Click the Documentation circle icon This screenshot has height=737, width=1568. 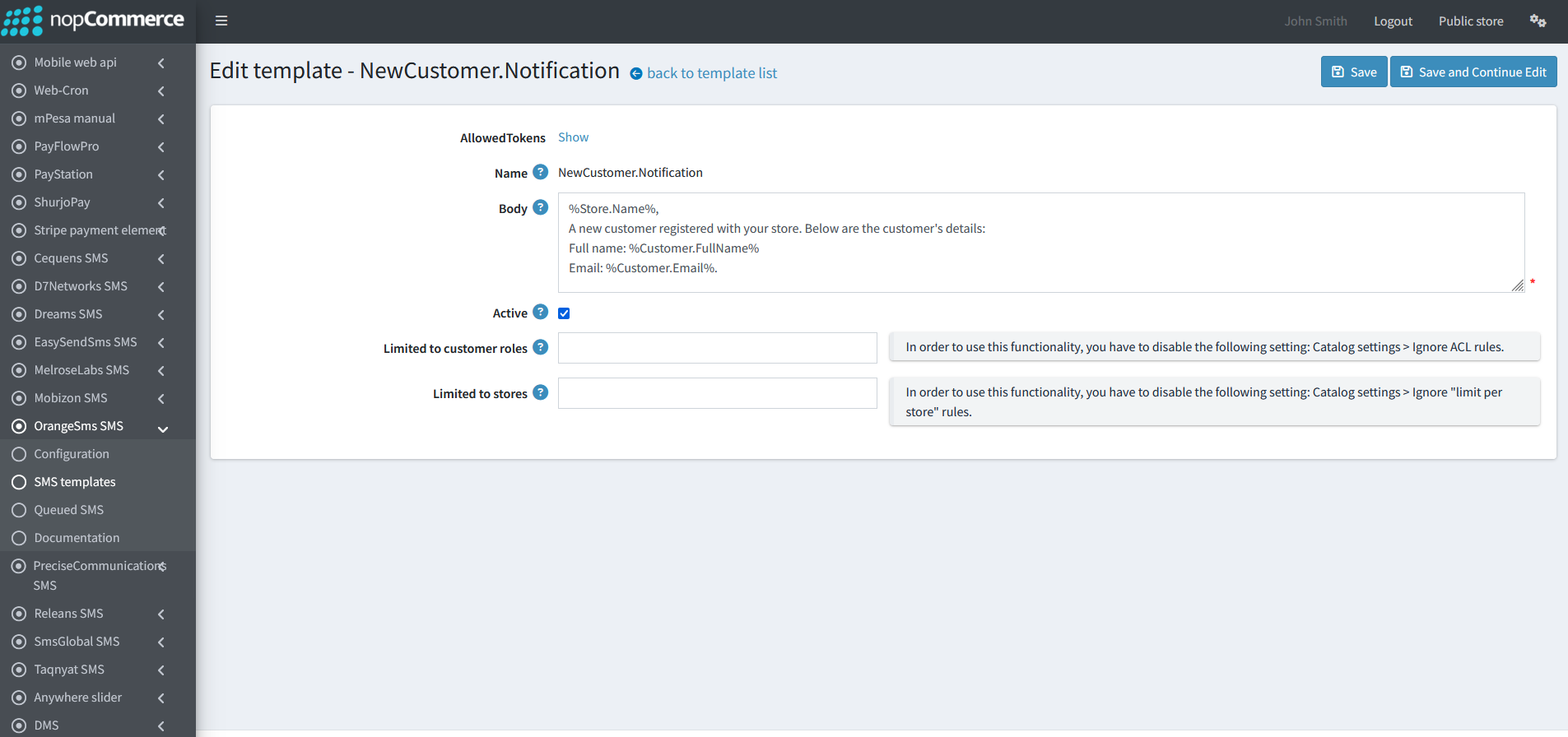[19, 538]
